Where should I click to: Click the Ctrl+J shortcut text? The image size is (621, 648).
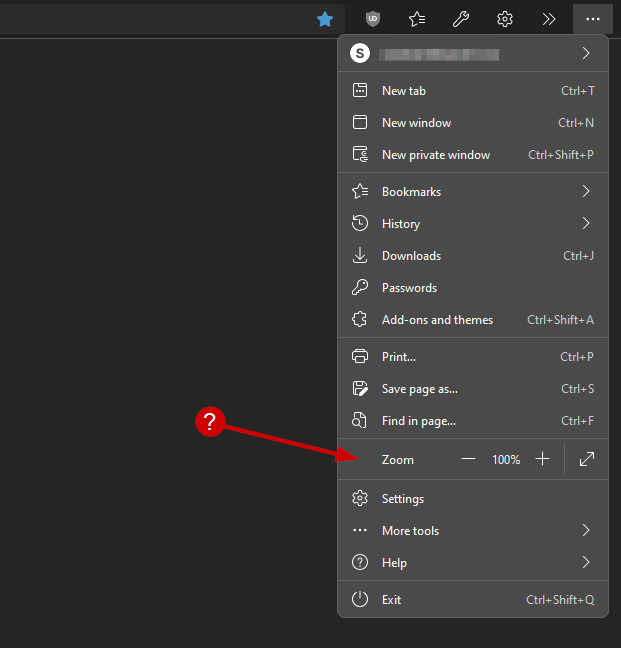(x=578, y=256)
